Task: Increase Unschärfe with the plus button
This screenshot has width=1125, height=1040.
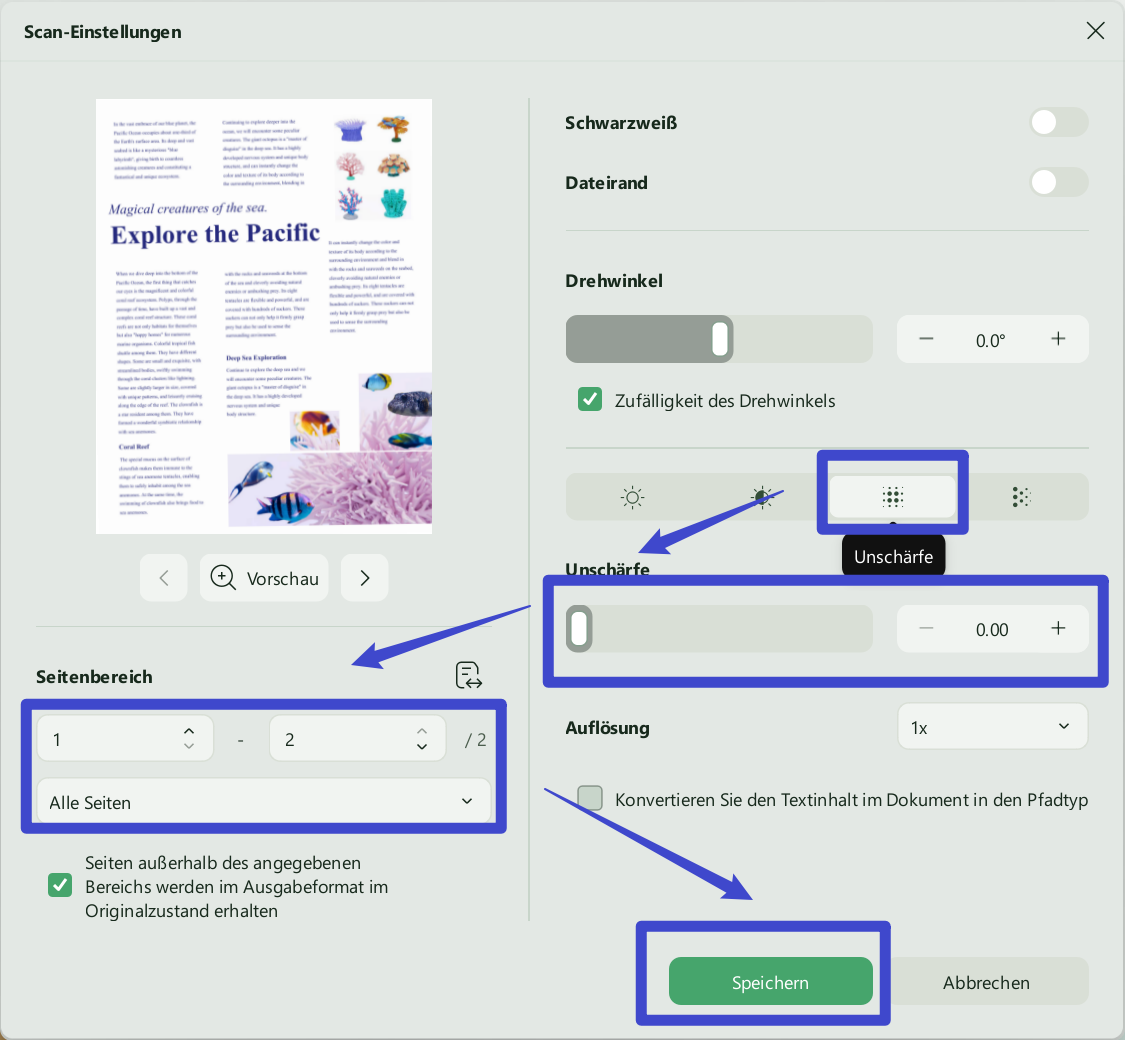Action: (1058, 629)
